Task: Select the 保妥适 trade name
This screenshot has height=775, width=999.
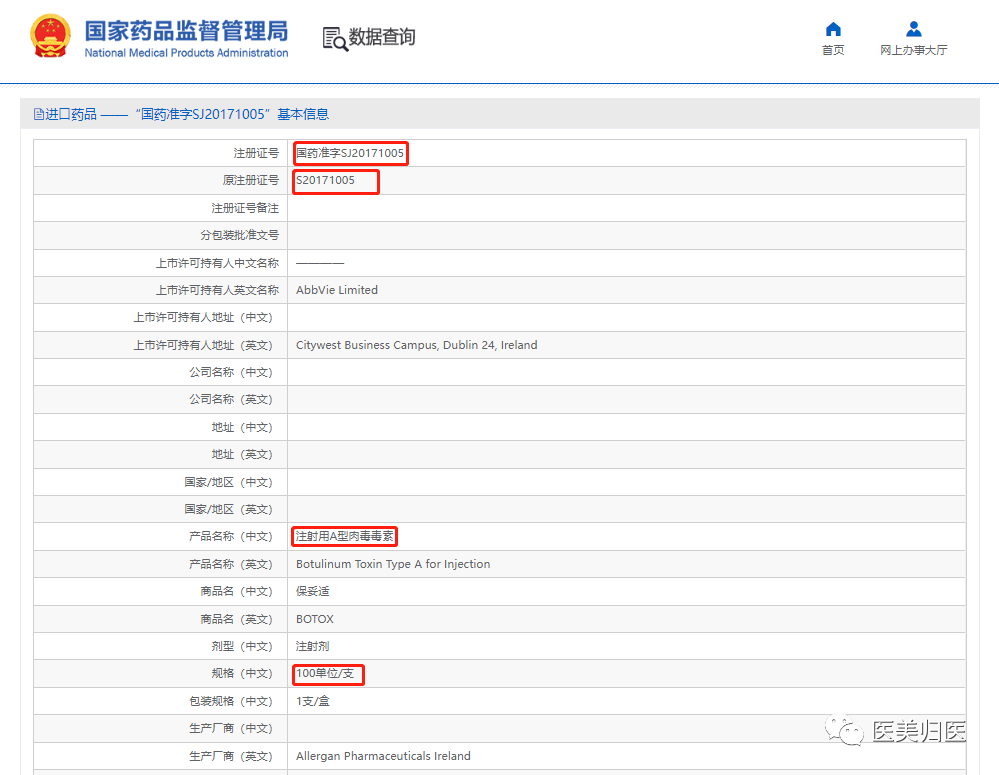Action: tap(313, 591)
